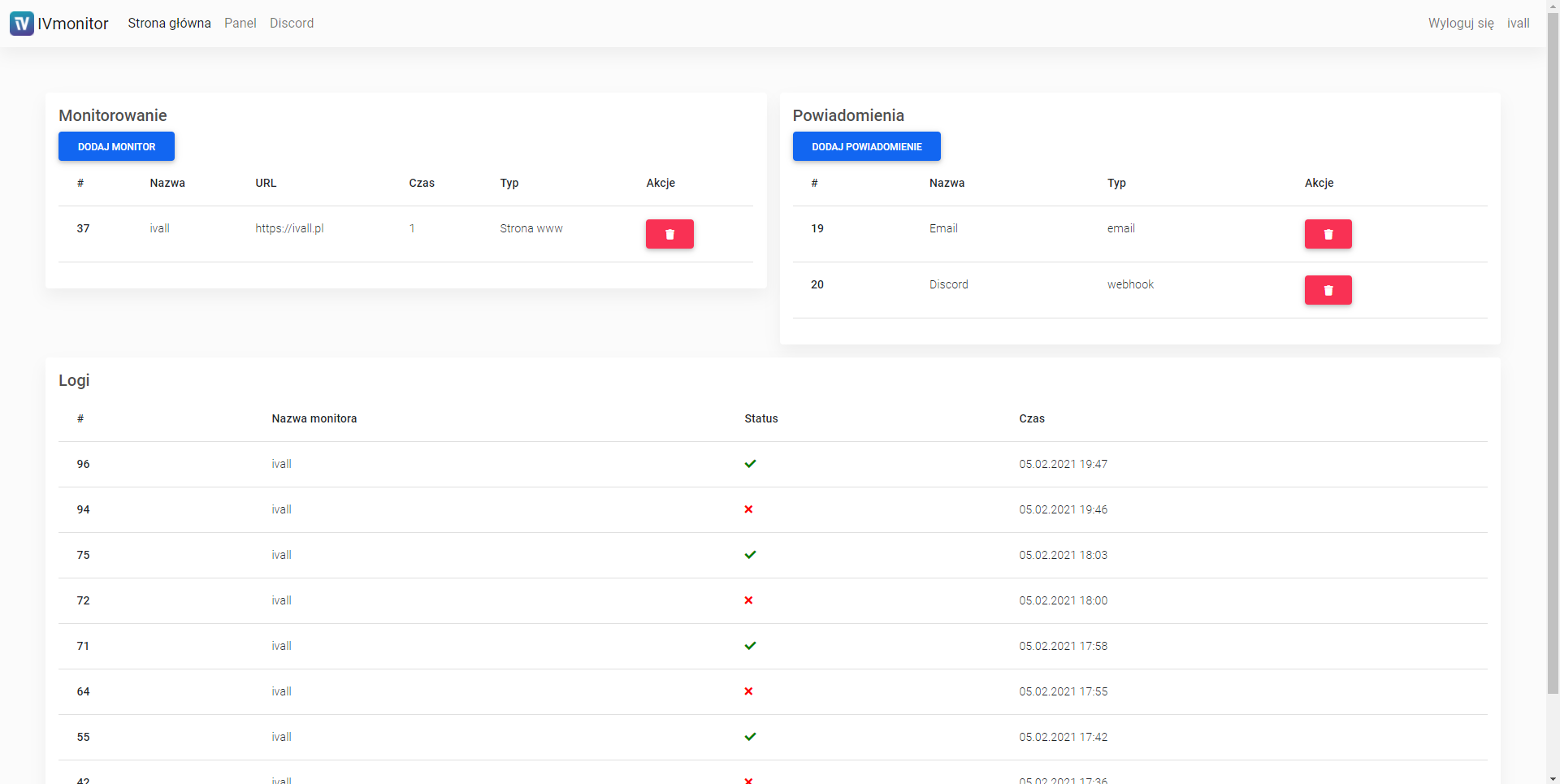Image resolution: width=1560 pixels, height=784 pixels.
Task: Open the ivall user profile link
Action: (1518, 24)
